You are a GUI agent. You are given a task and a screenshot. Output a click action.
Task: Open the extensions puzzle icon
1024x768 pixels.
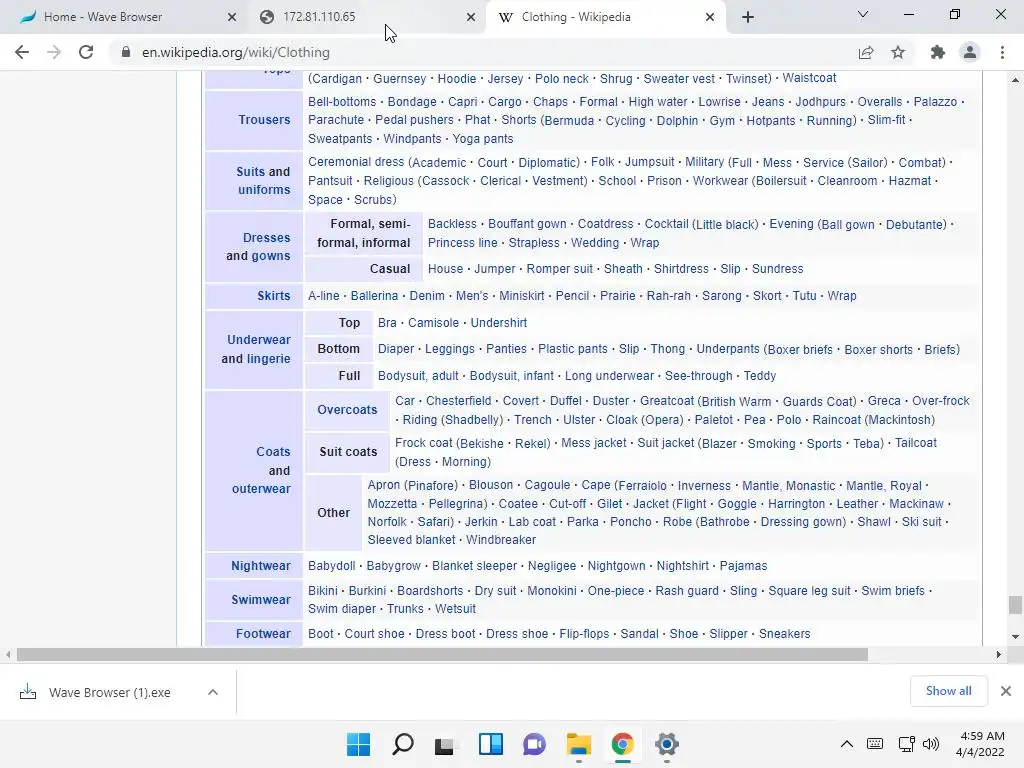point(938,52)
